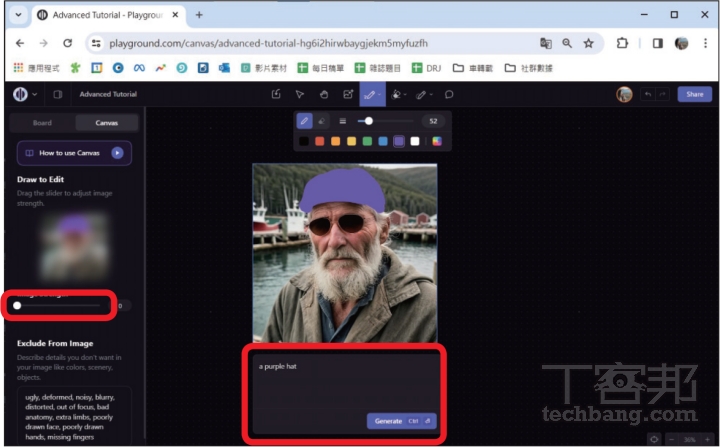Click the brush size value 52
The width and height of the screenshot is (720, 447).
click(x=433, y=121)
